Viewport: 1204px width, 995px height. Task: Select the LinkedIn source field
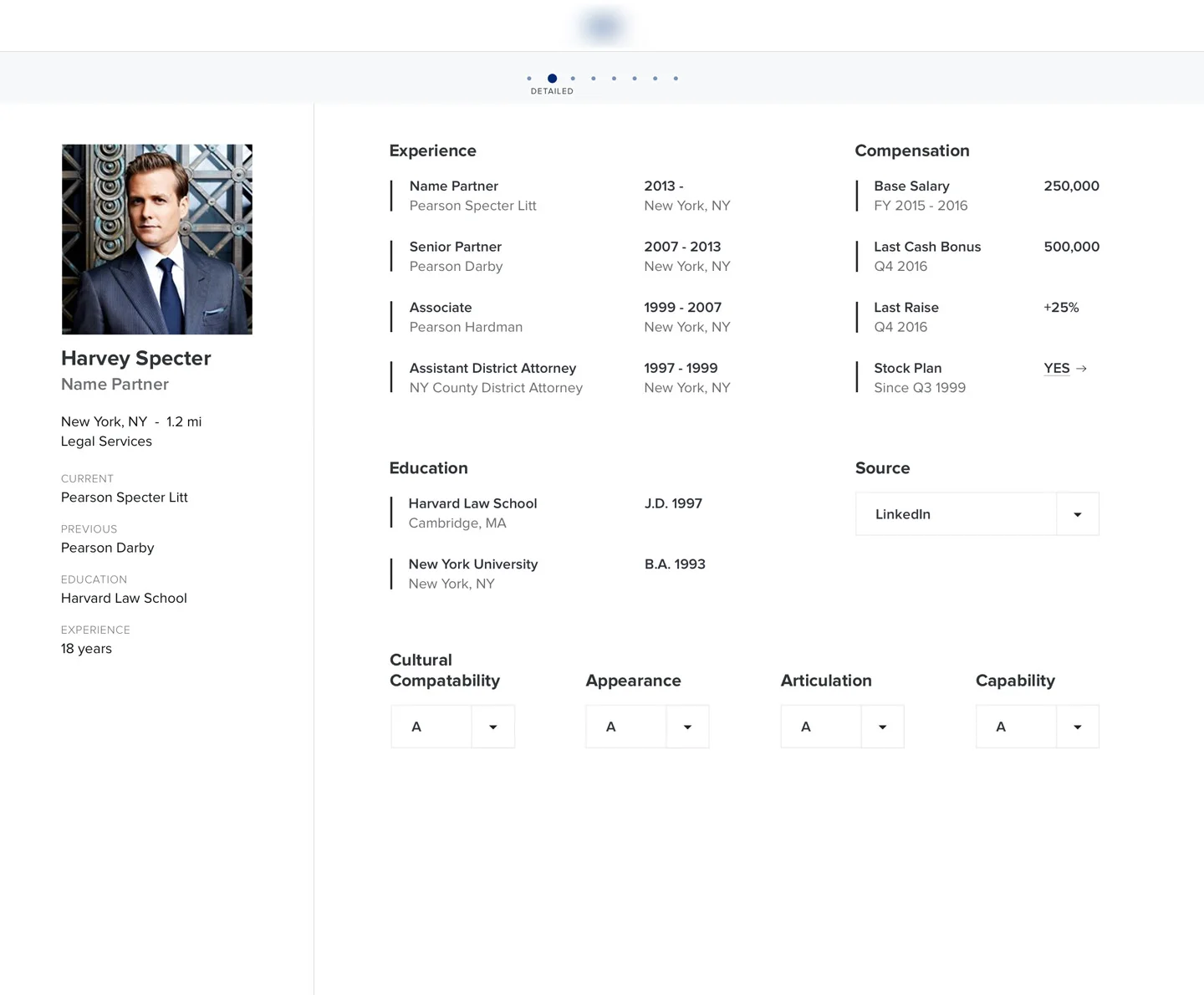tap(957, 514)
